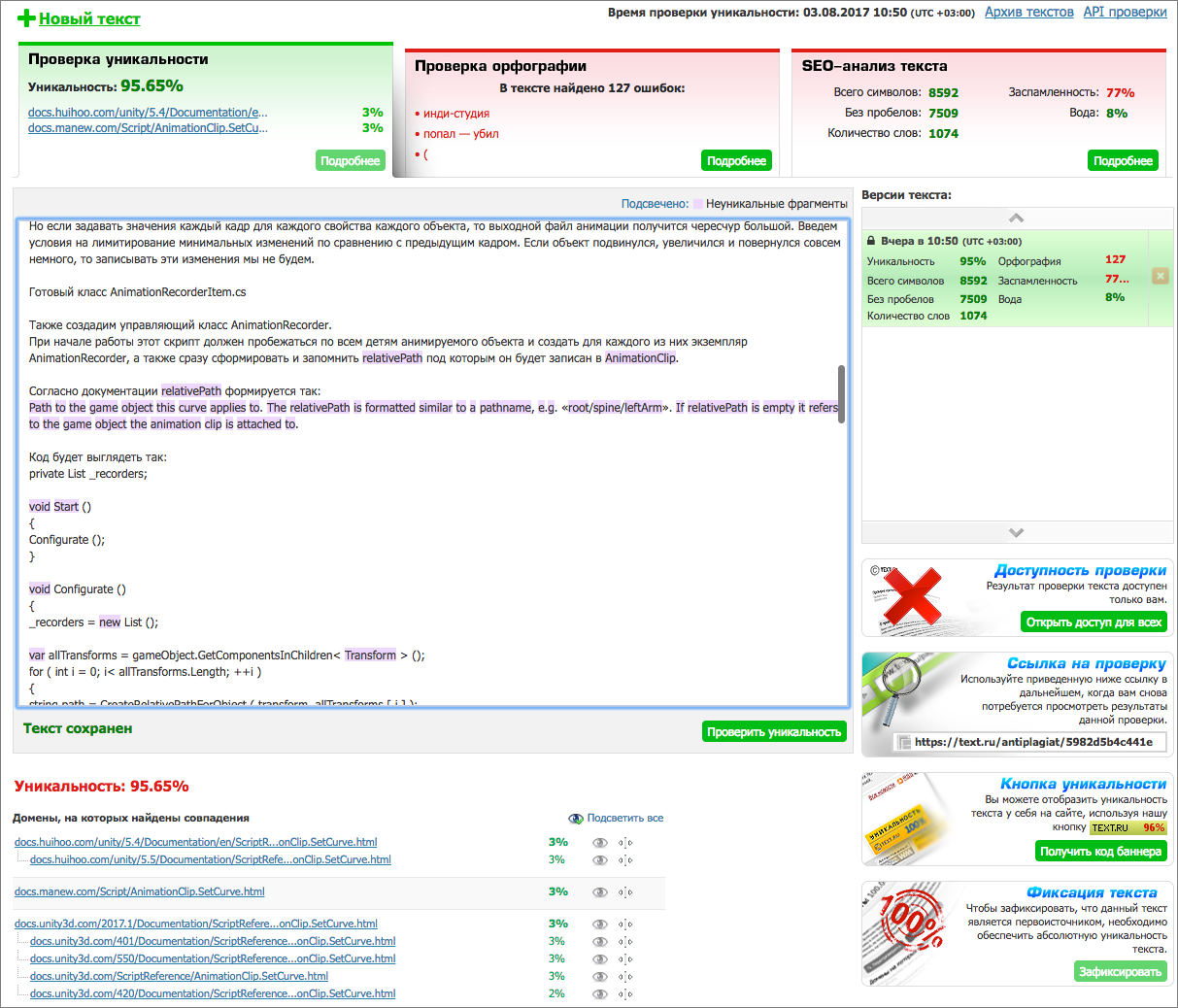Viewport: 1178px width, 1008px height.
Task: Click Получить код баннера button
Action: pyautogui.click(x=1100, y=852)
